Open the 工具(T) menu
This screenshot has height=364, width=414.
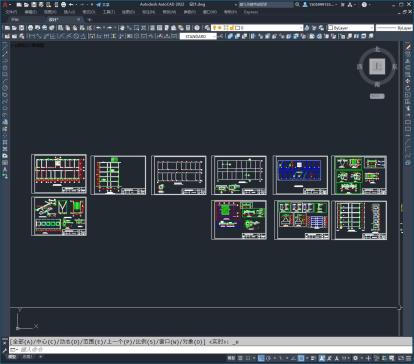tap(109, 12)
